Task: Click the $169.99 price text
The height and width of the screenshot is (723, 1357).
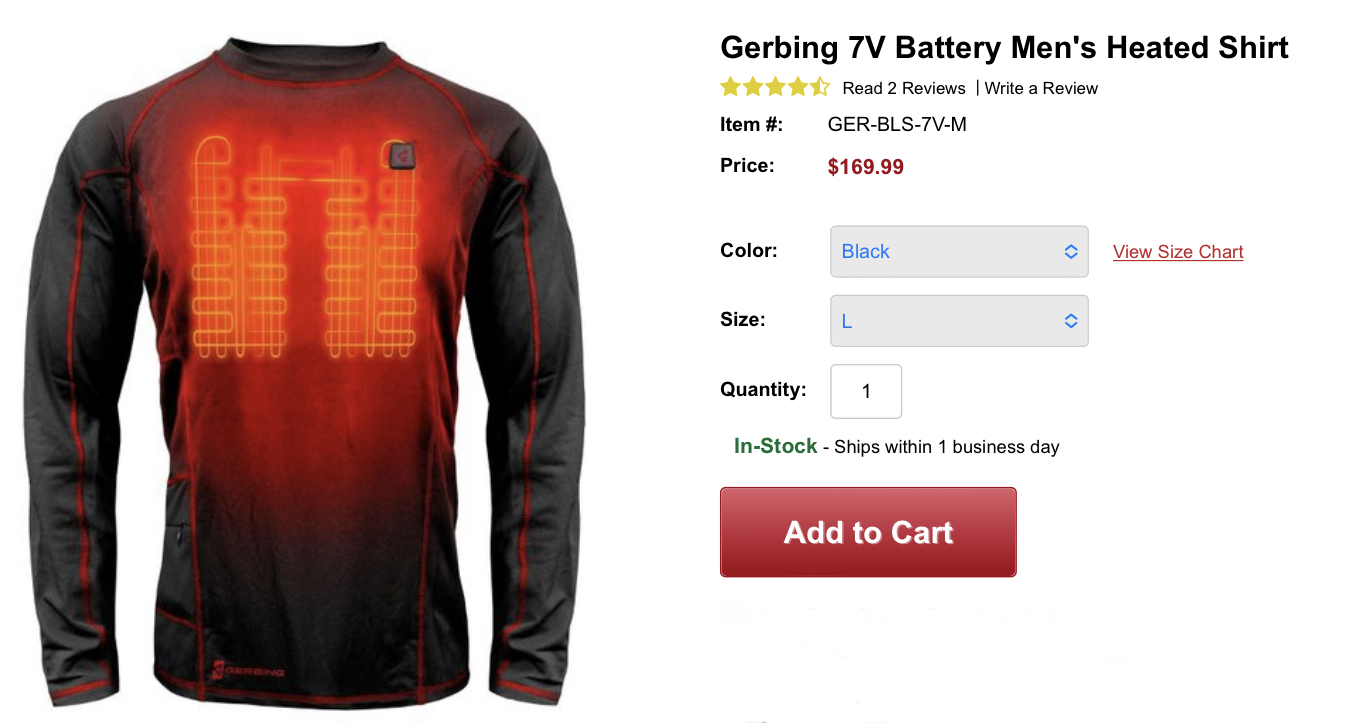Action: point(866,167)
